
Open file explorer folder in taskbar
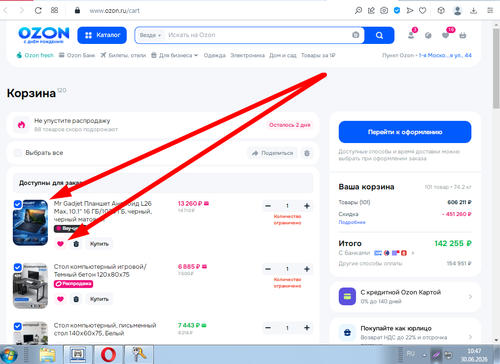[x=48, y=355]
